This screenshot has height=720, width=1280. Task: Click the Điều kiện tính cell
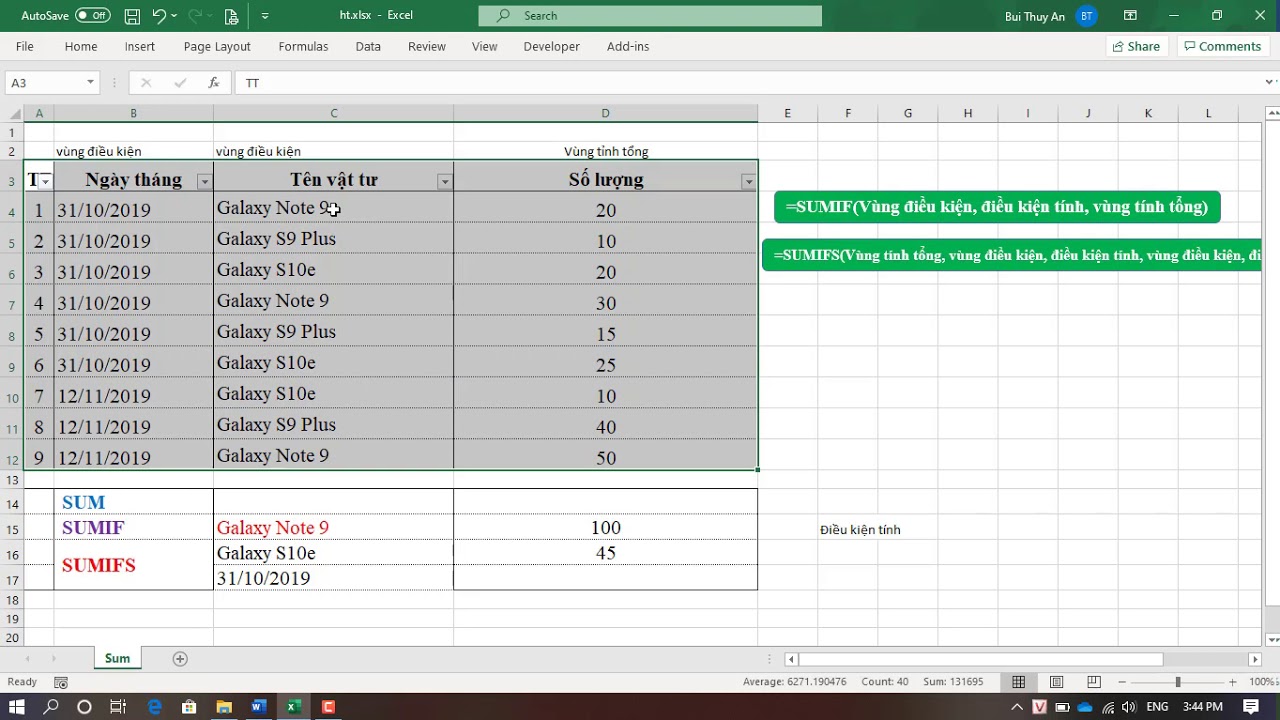860,529
